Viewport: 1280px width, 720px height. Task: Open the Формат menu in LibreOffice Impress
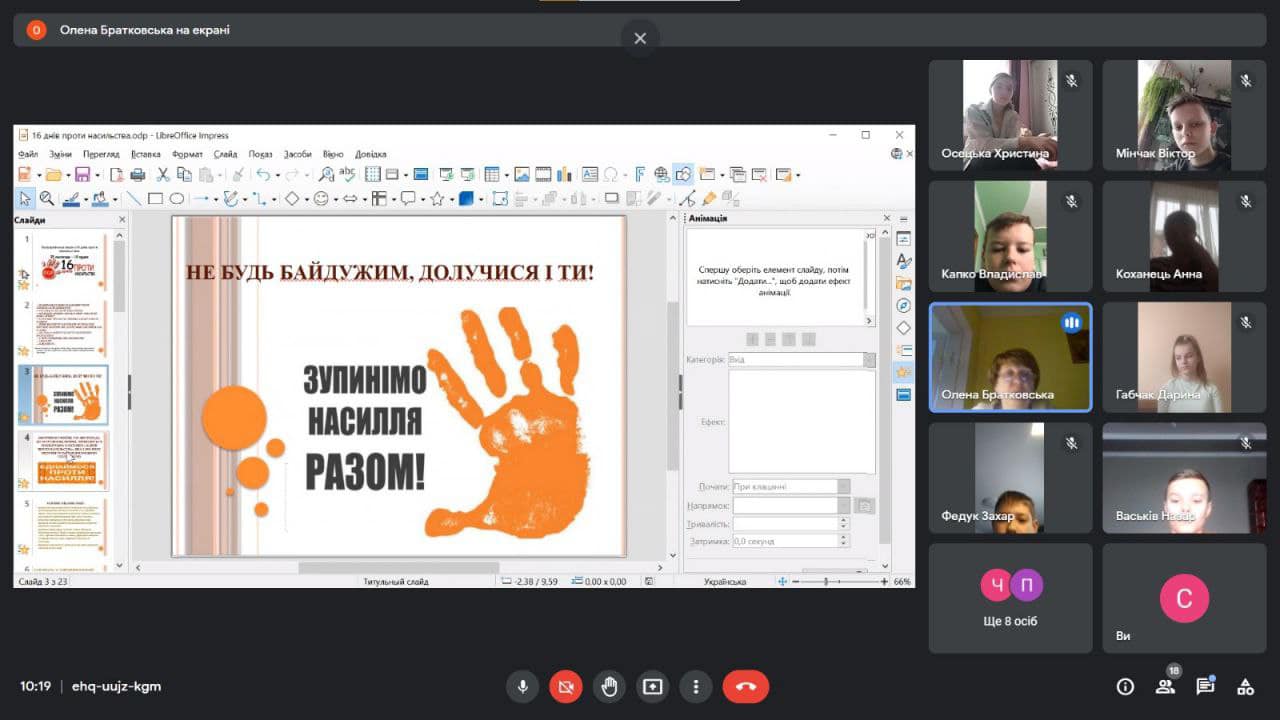[x=187, y=154]
